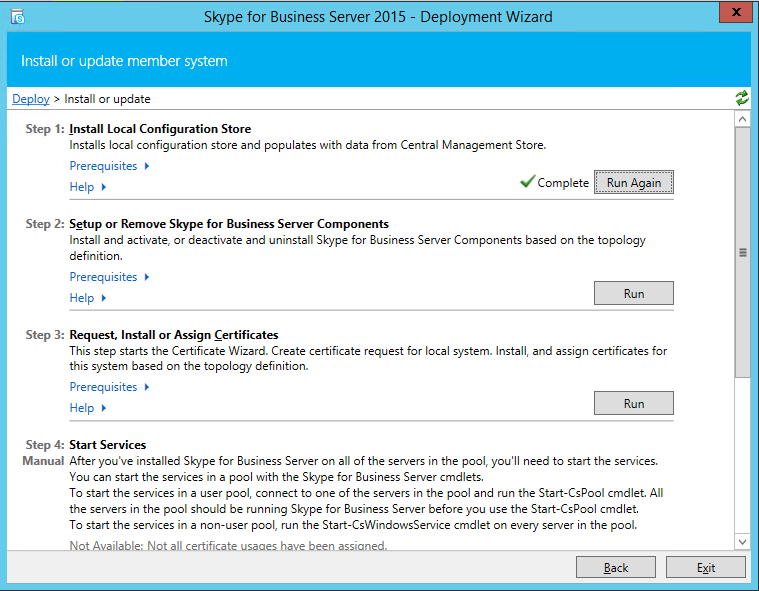Close the Deployment Wizard window
The image size is (759, 591).
[736, 13]
